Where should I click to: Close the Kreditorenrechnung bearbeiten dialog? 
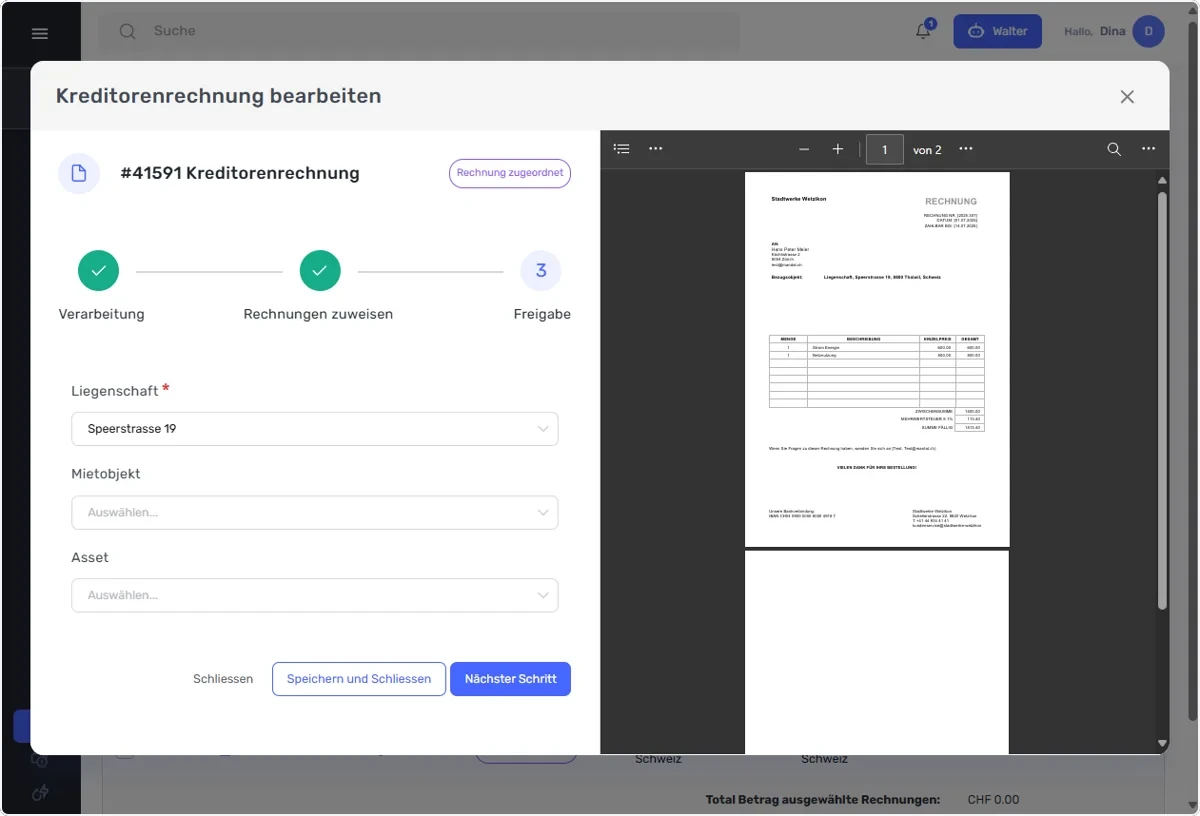click(1127, 97)
